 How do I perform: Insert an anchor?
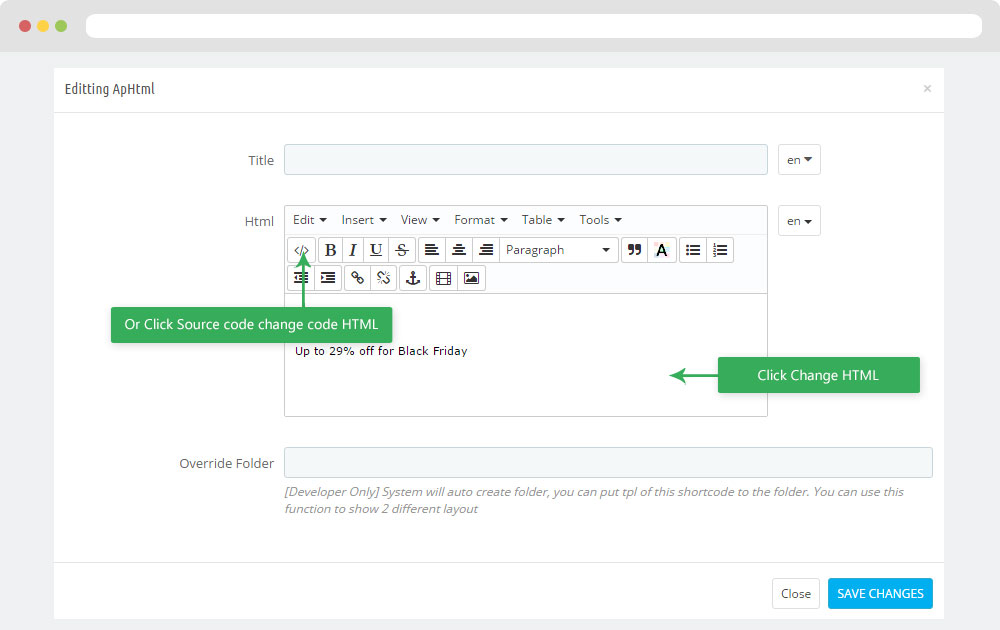pos(413,278)
